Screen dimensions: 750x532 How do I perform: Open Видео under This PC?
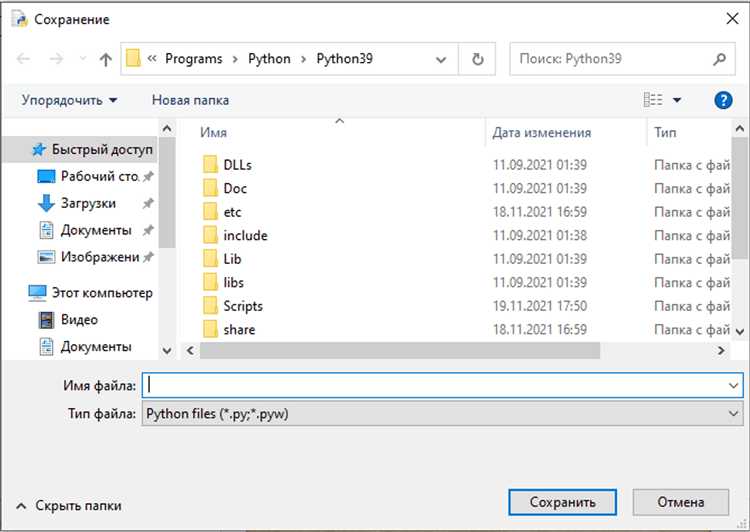tap(68, 320)
